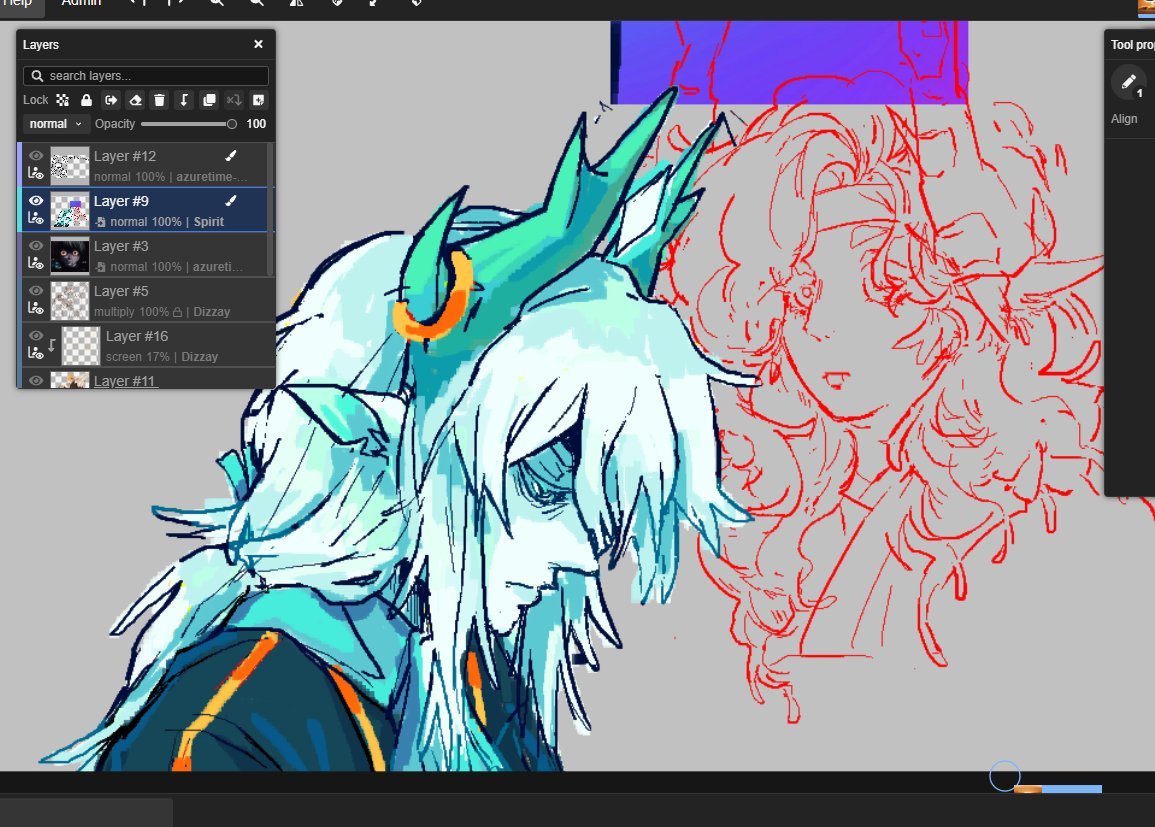Click the Lock label in Layers panel
1155x827 pixels.
[35, 100]
